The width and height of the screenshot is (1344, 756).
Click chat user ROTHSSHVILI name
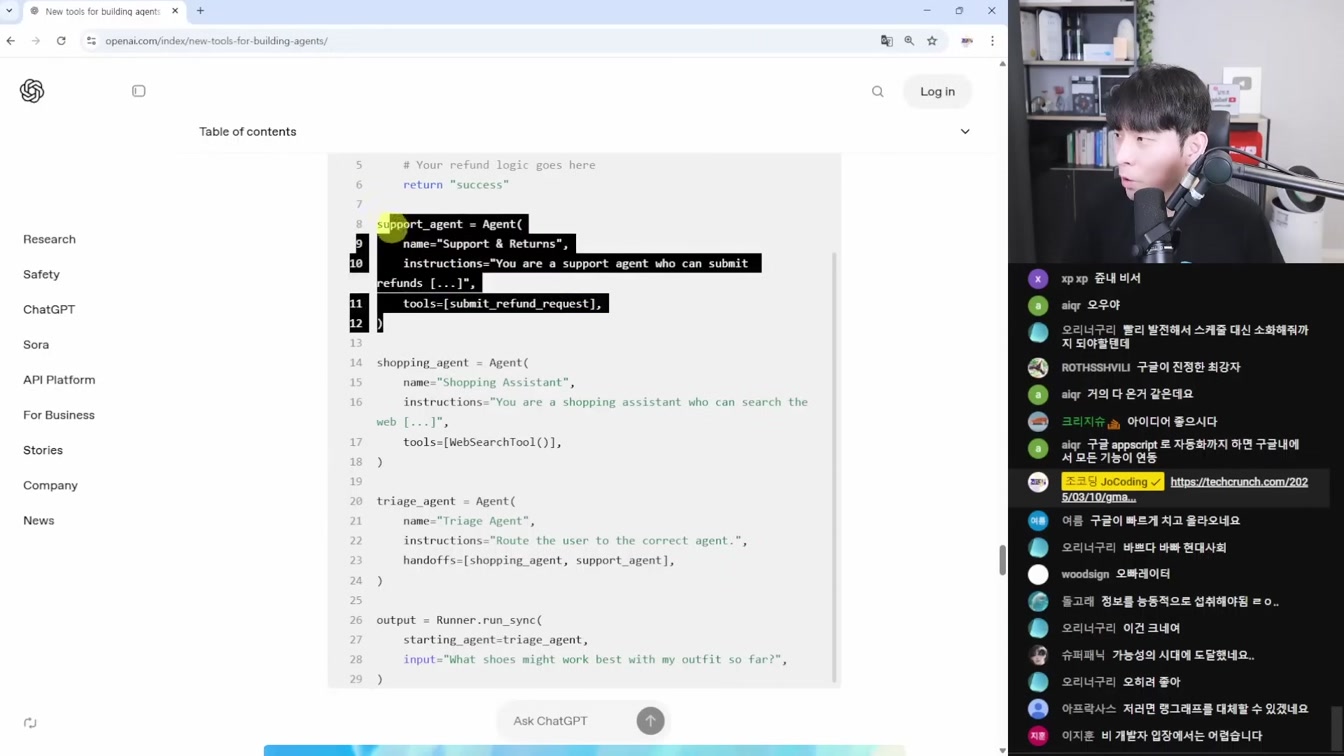point(1095,367)
